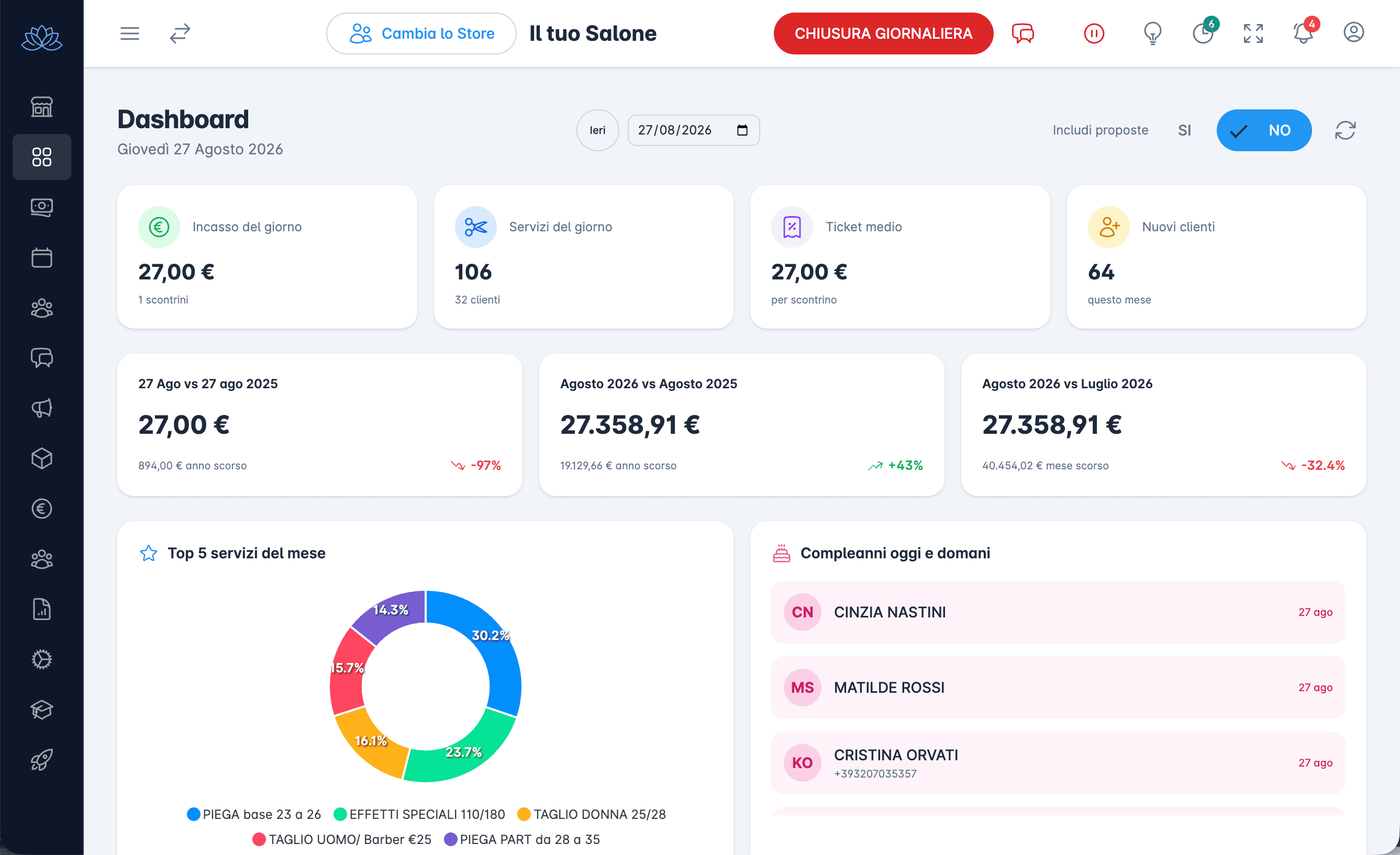
Task: Open the notifications bell with badge 4
Action: [x=1305, y=32]
